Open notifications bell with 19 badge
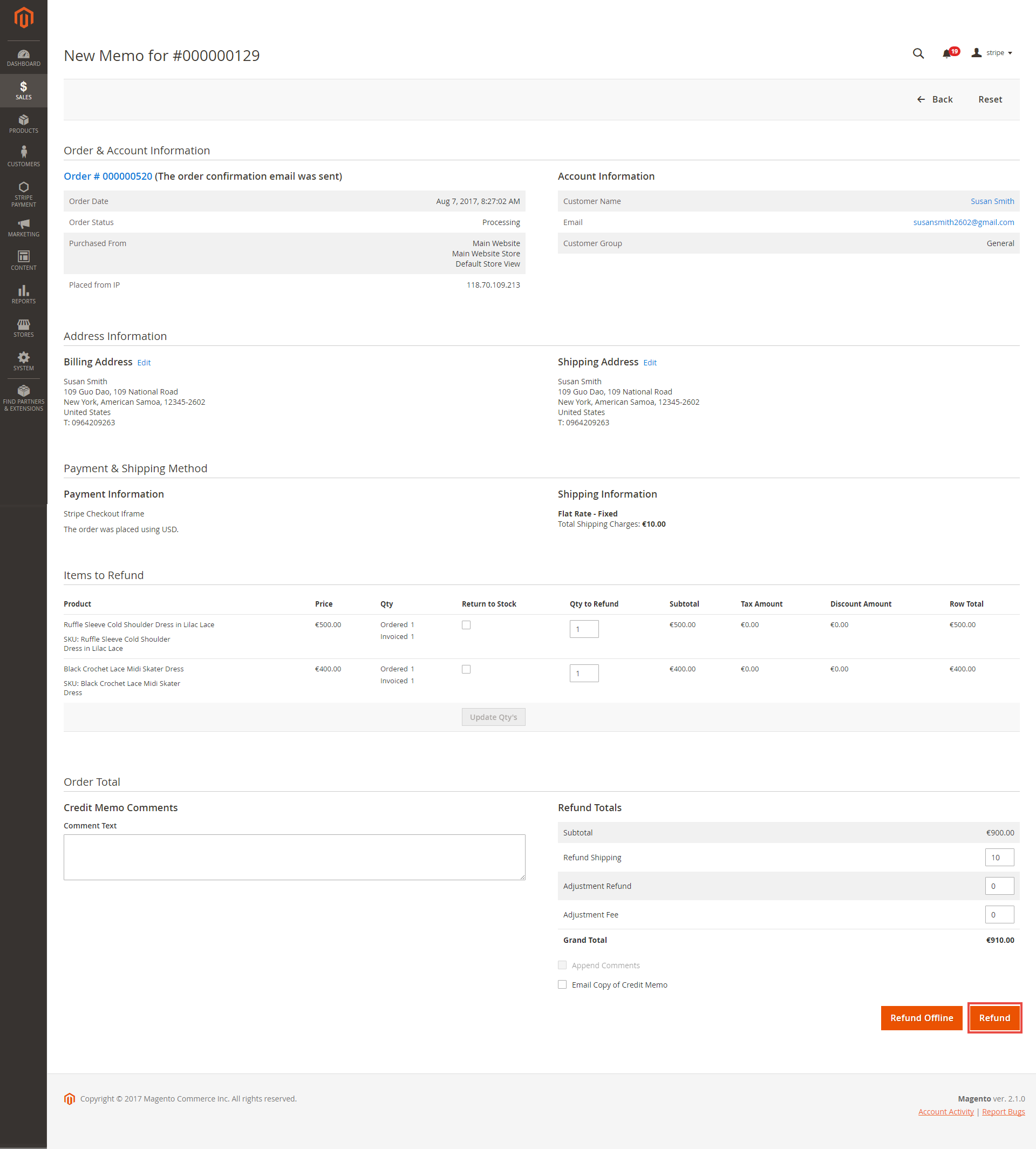This screenshot has width=1036, height=1149. (947, 53)
